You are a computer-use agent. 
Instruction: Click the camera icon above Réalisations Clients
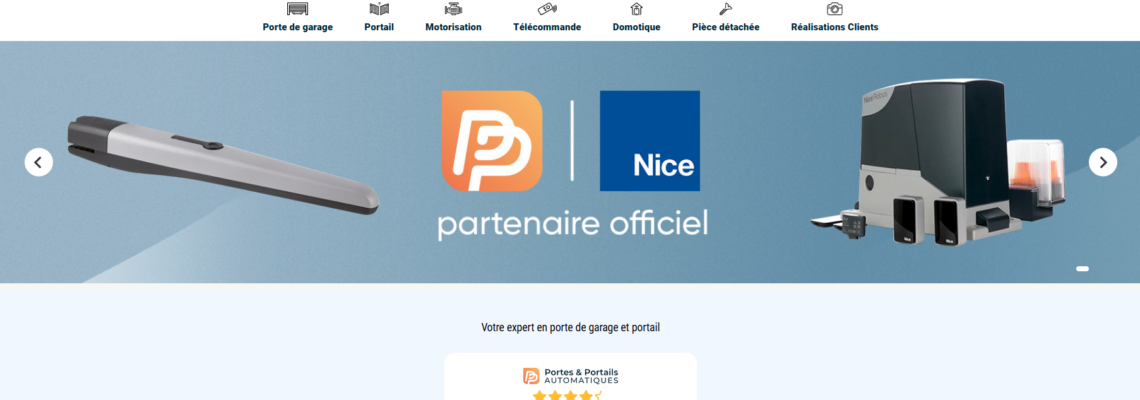tap(835, 9)
